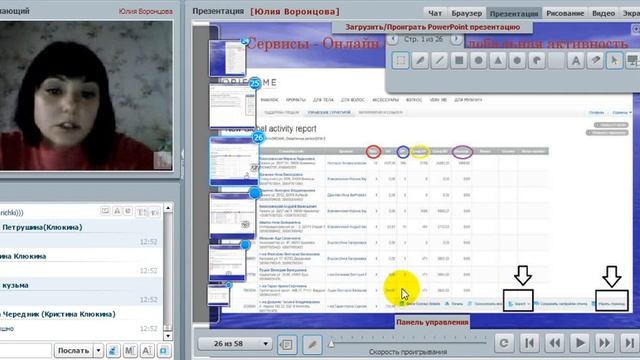Select the pencil drawing tool
Image resolution: width=640 pixels, height=360 pixels.
click(420, 60)
